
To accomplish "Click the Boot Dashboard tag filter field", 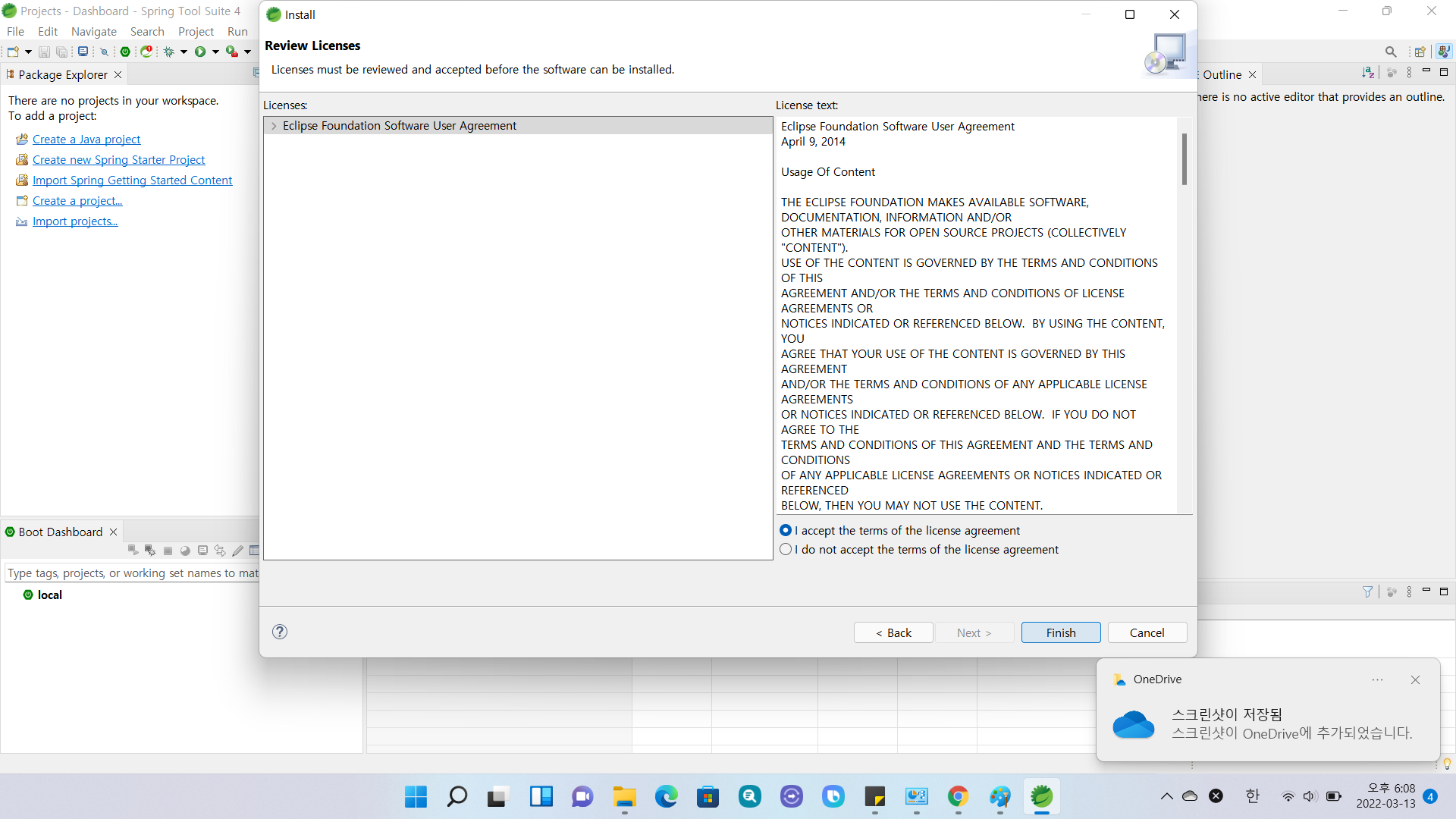I will [133, 573].
